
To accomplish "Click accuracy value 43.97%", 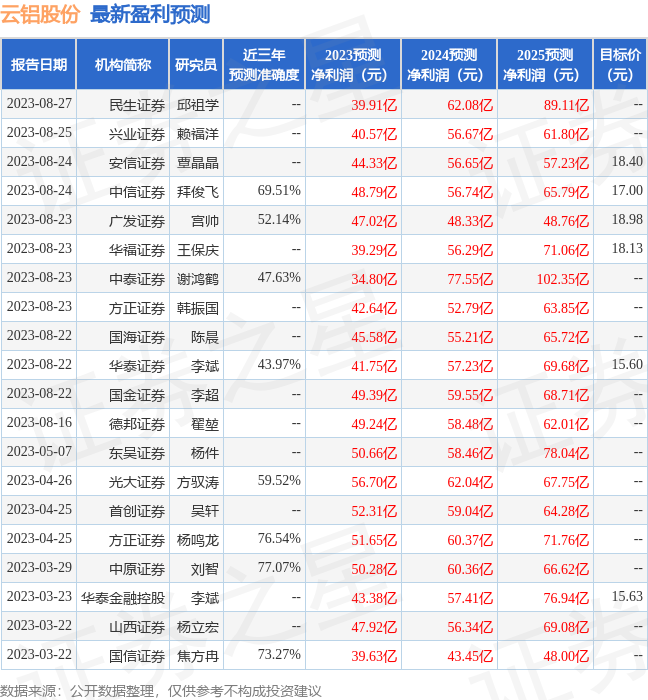I will pos(279,365).
